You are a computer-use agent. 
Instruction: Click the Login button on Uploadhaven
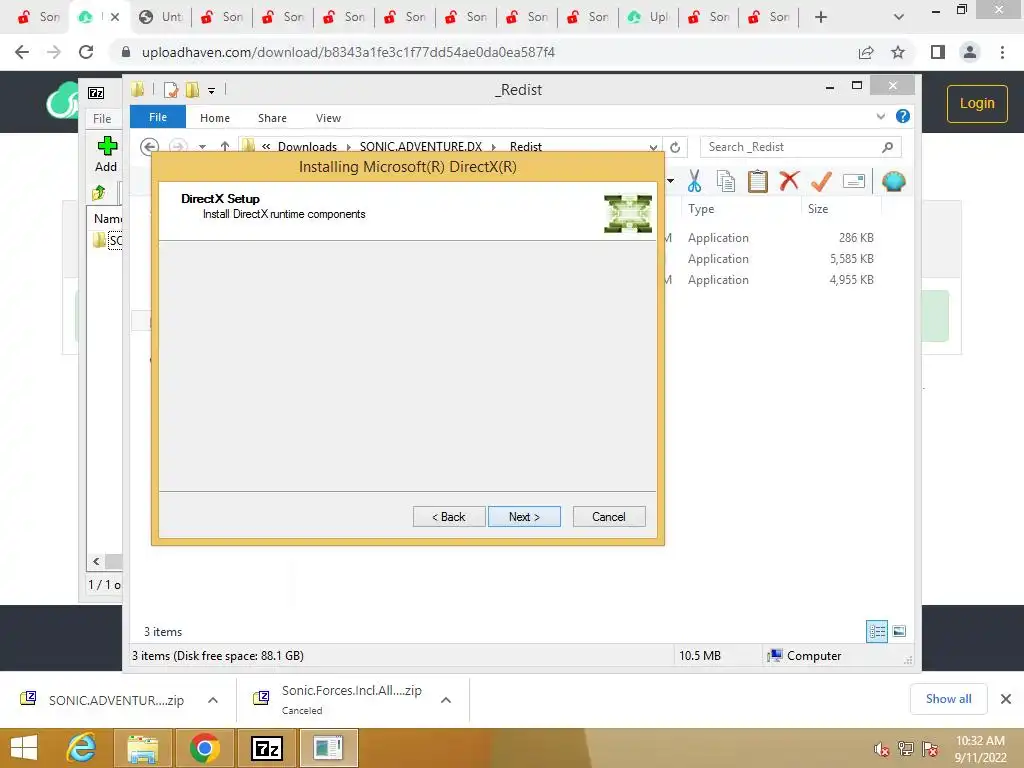[977, 103]
